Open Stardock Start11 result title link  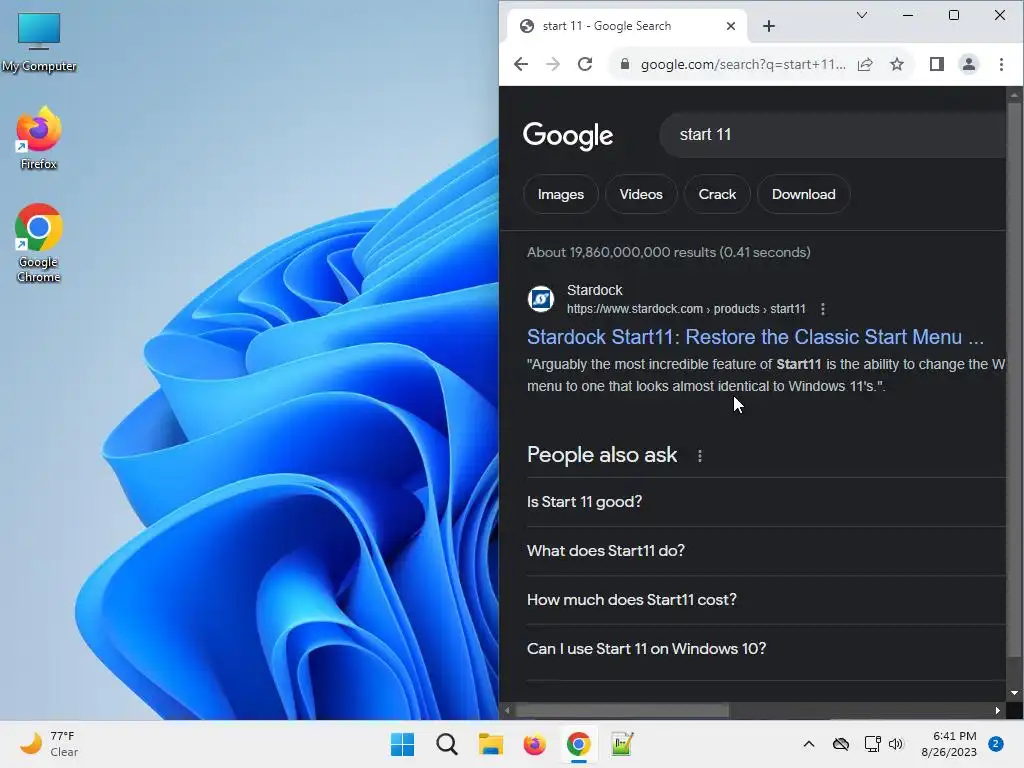pyautogui.click(x=755, y=337)
